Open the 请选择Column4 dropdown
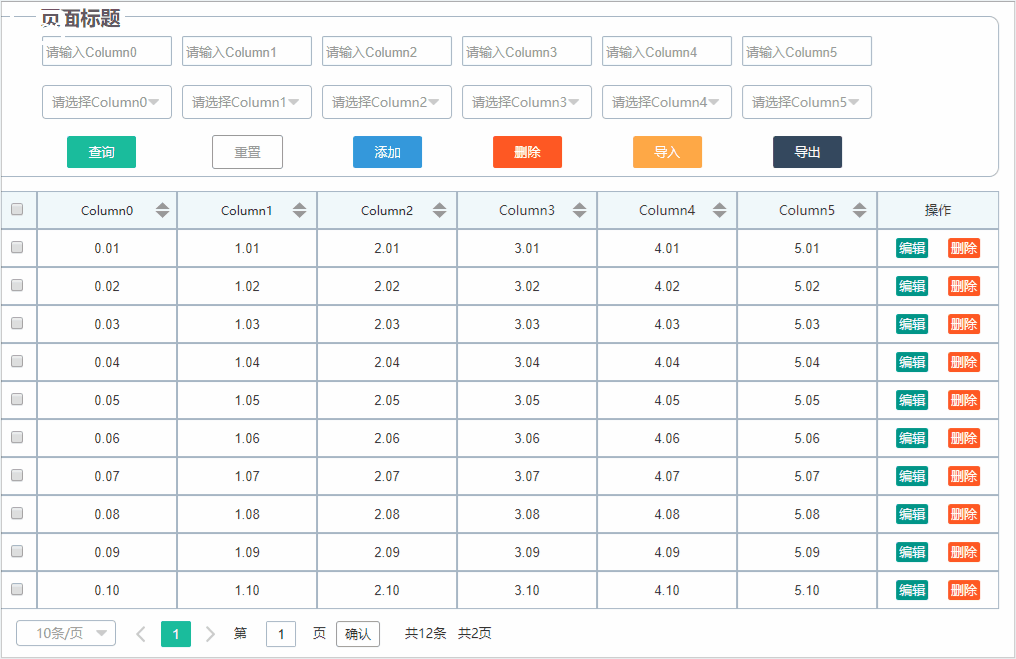The width and height of the screenshot is (1016, 659). click(x=667, y=102)
